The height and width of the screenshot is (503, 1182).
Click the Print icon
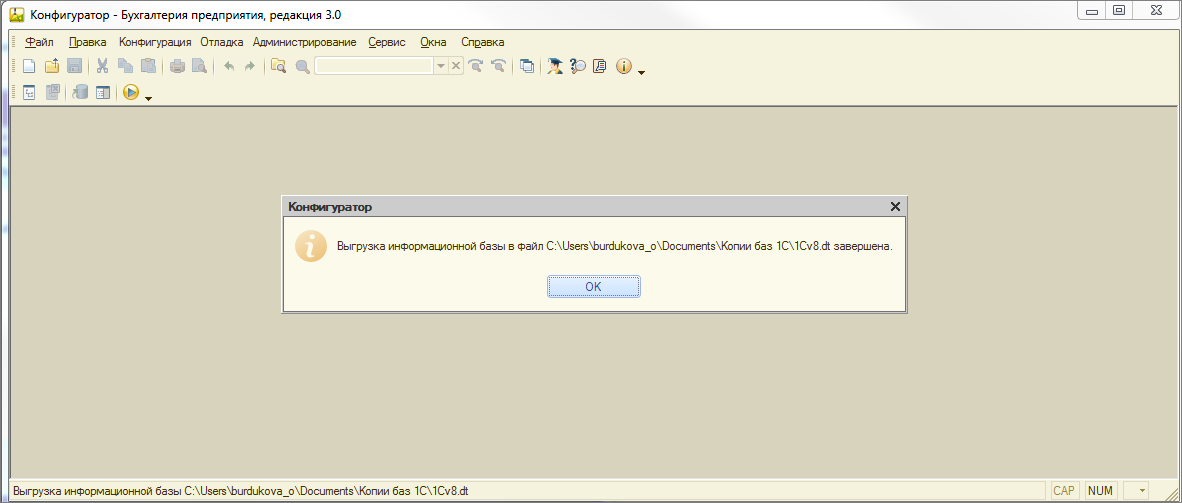click(177, 66)
